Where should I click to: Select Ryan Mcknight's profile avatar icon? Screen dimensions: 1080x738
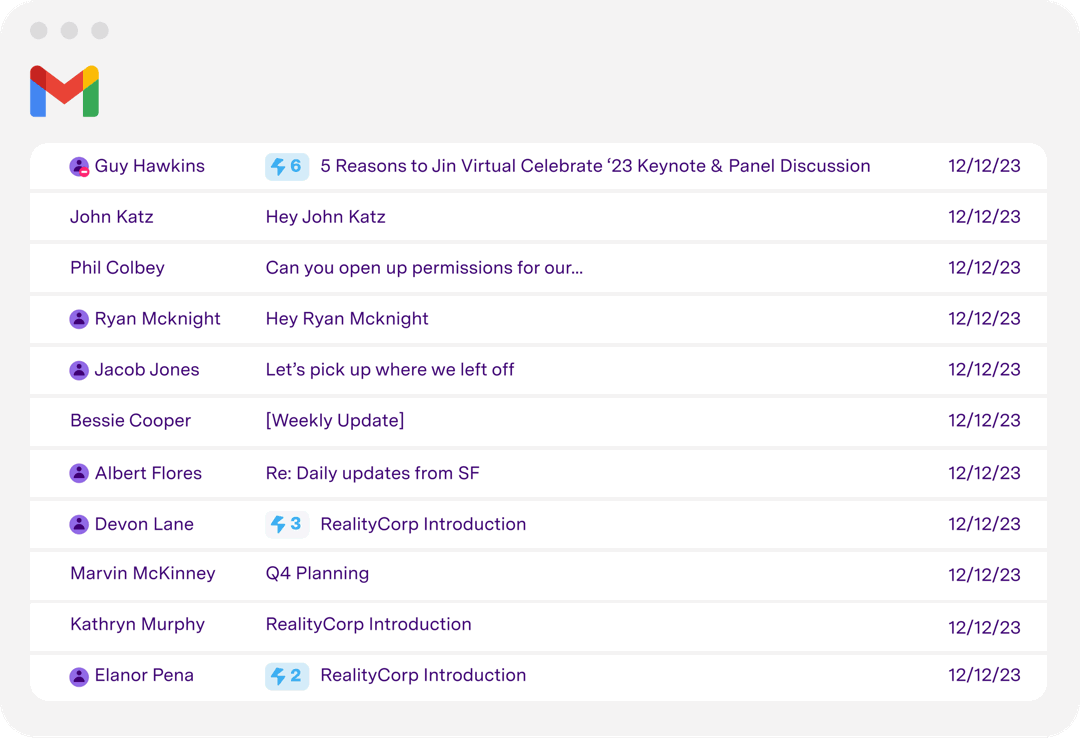point(79,318)
